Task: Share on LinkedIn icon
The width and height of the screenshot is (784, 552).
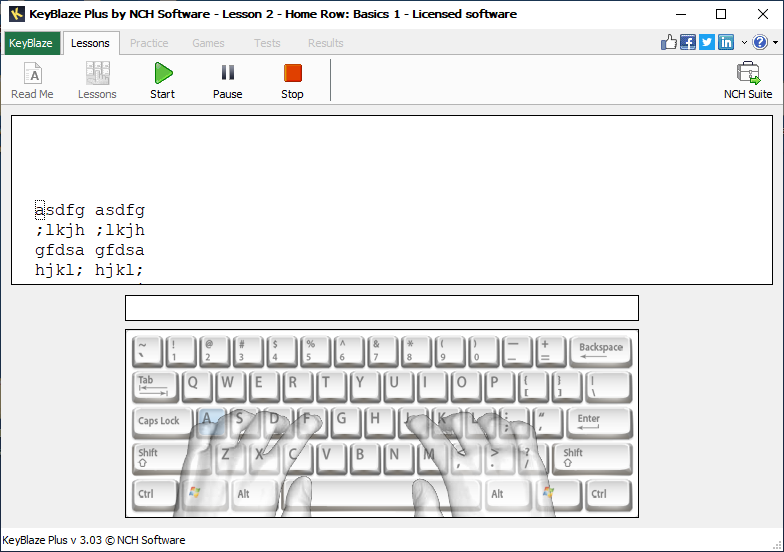Action: tap(726, 42)
